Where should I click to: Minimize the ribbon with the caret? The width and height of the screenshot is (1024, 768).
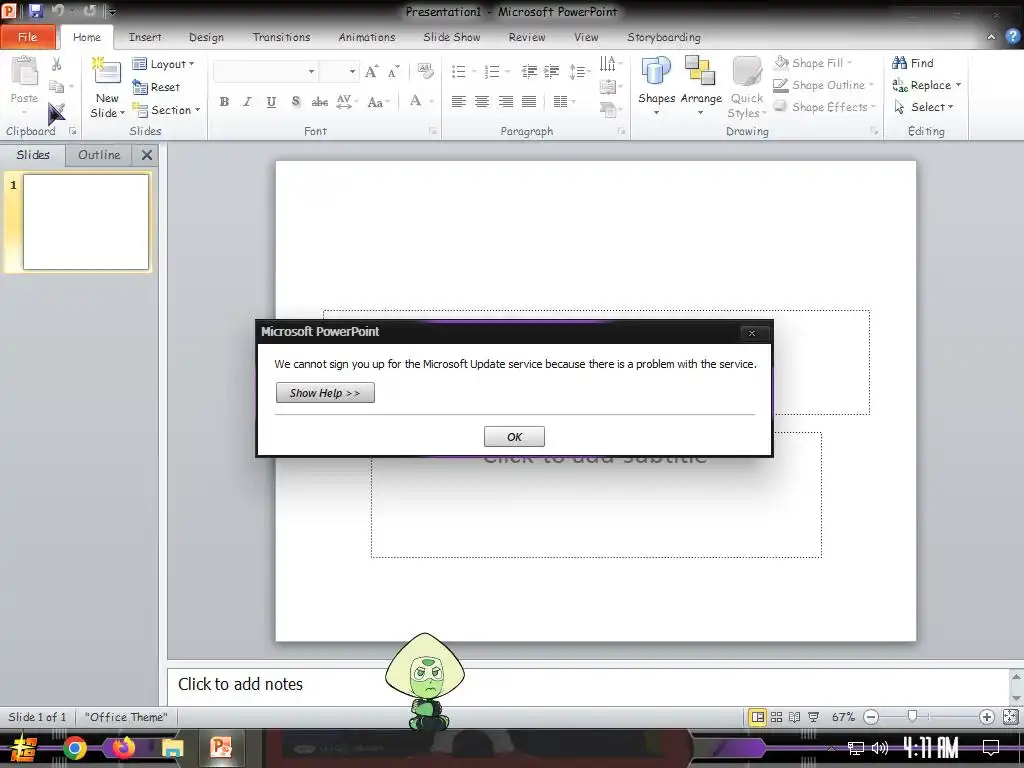coord(991,37)
